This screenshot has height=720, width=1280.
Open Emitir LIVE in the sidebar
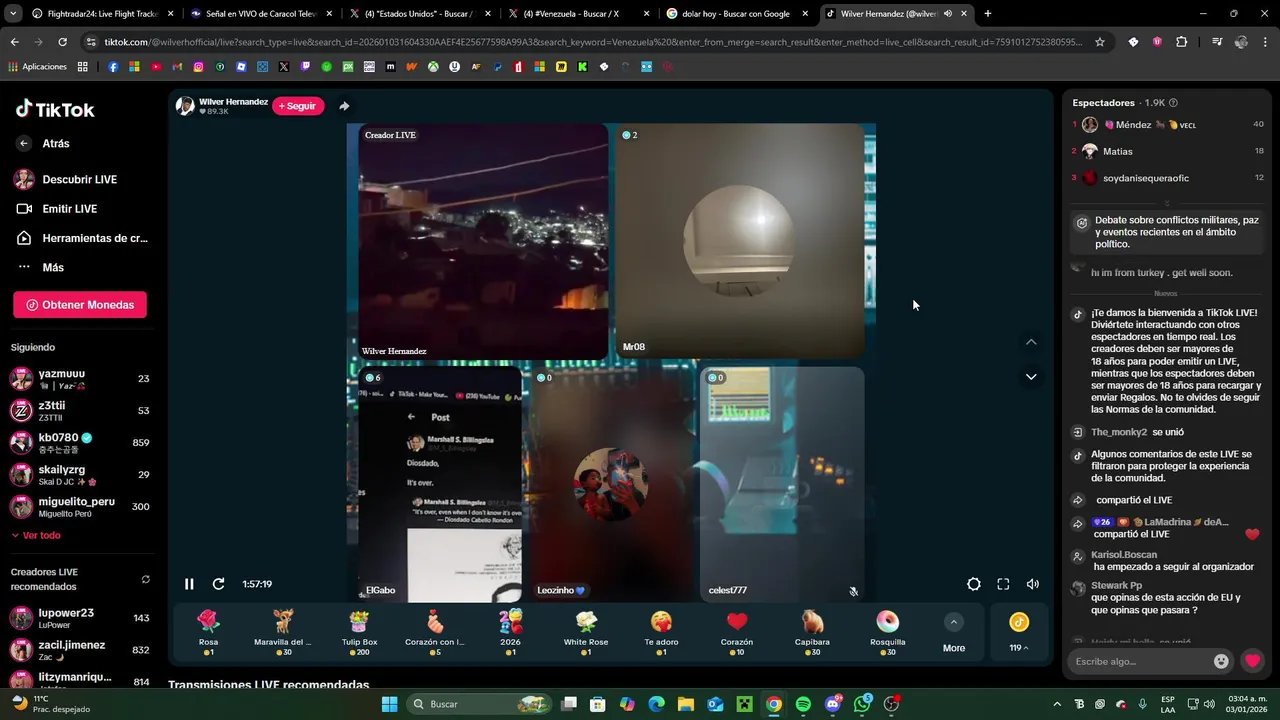57,209
